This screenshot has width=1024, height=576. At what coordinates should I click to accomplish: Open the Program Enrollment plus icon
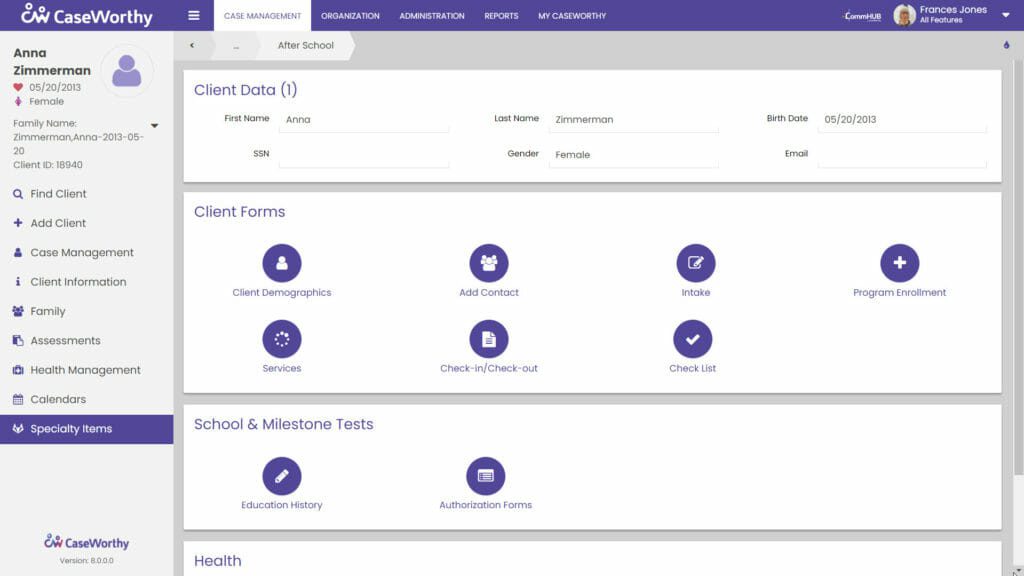899,263
